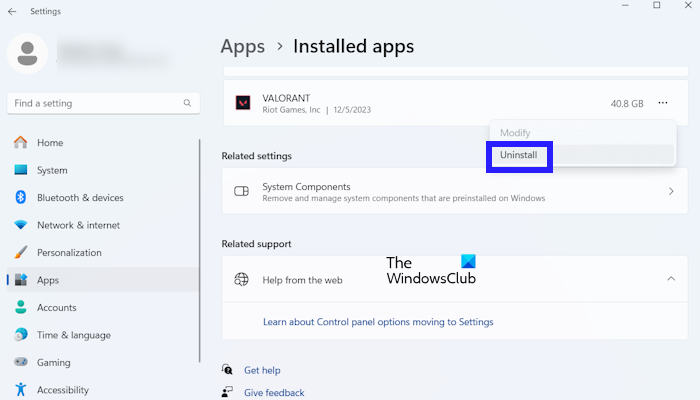Click the Get help link
Viewport: 700px width, 400px height.
click(x=262, y=370)
